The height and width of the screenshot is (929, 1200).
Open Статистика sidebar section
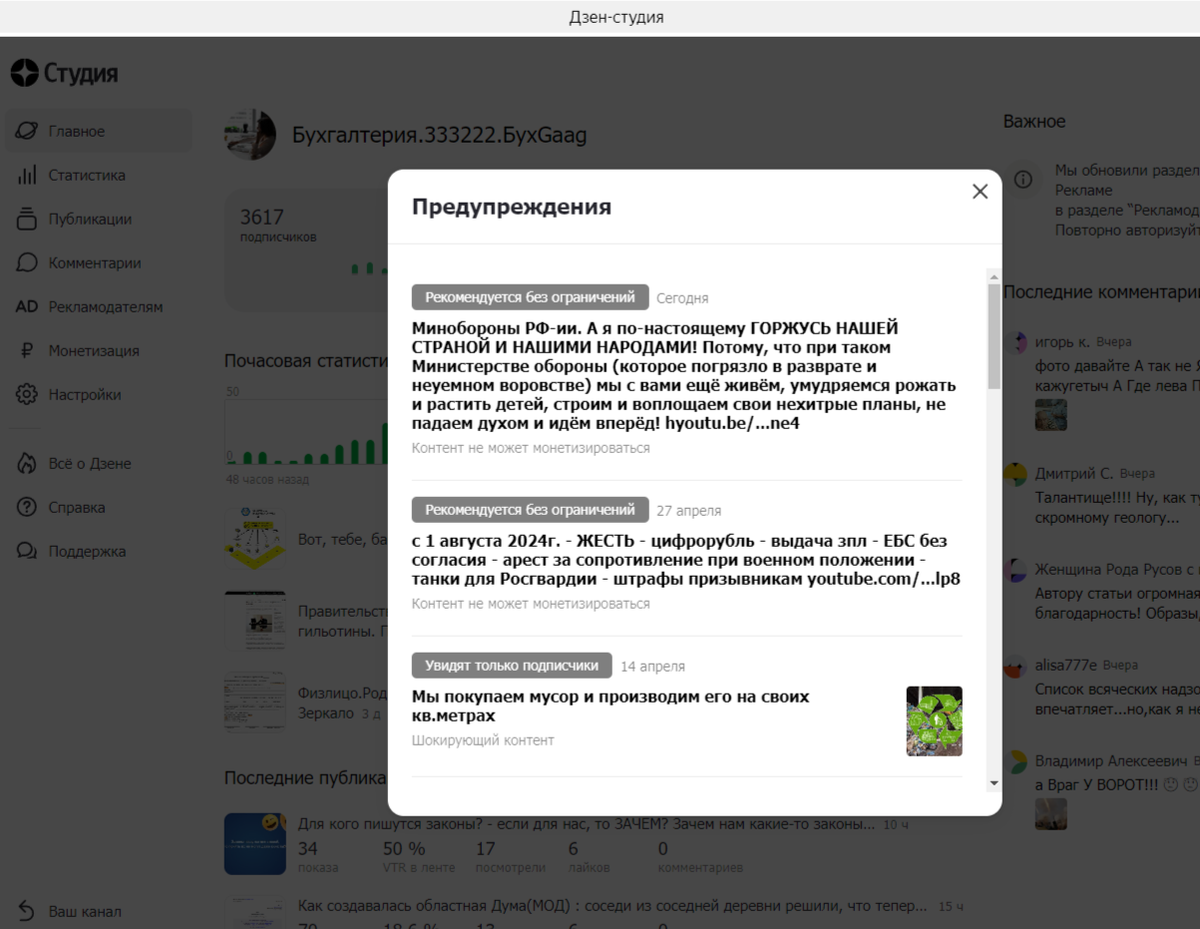pyautogui.click(x=98, y=175)
